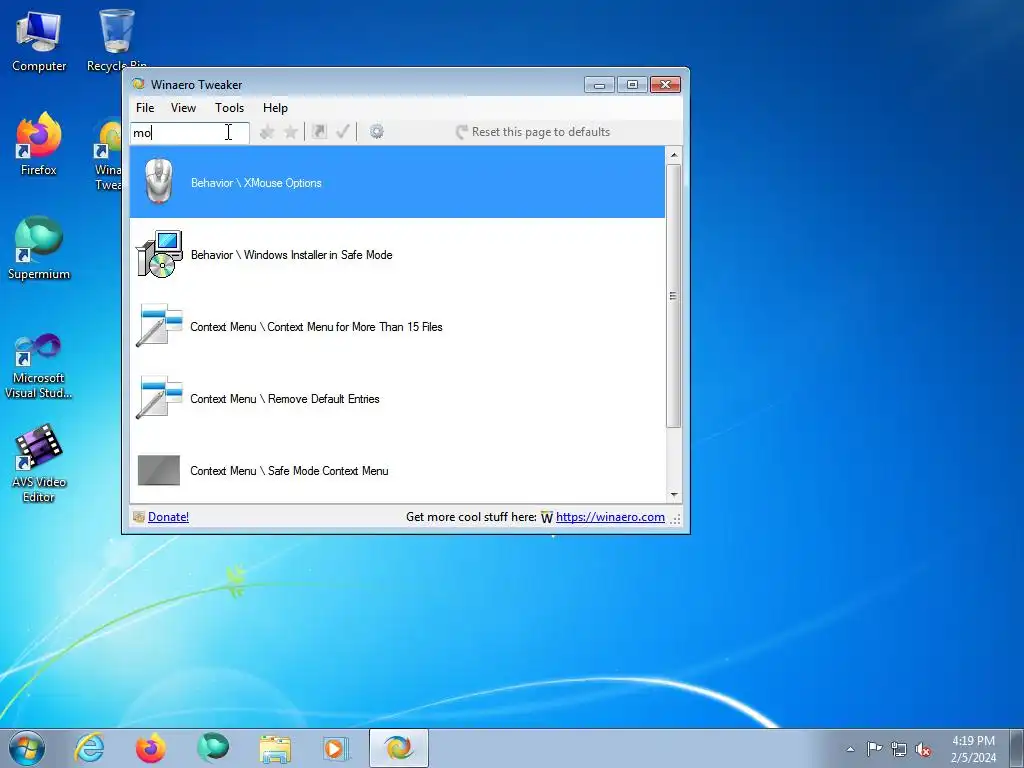Select Behavior \ XMouse Options result
1024x768 pixels.
(x=397, y=182)
